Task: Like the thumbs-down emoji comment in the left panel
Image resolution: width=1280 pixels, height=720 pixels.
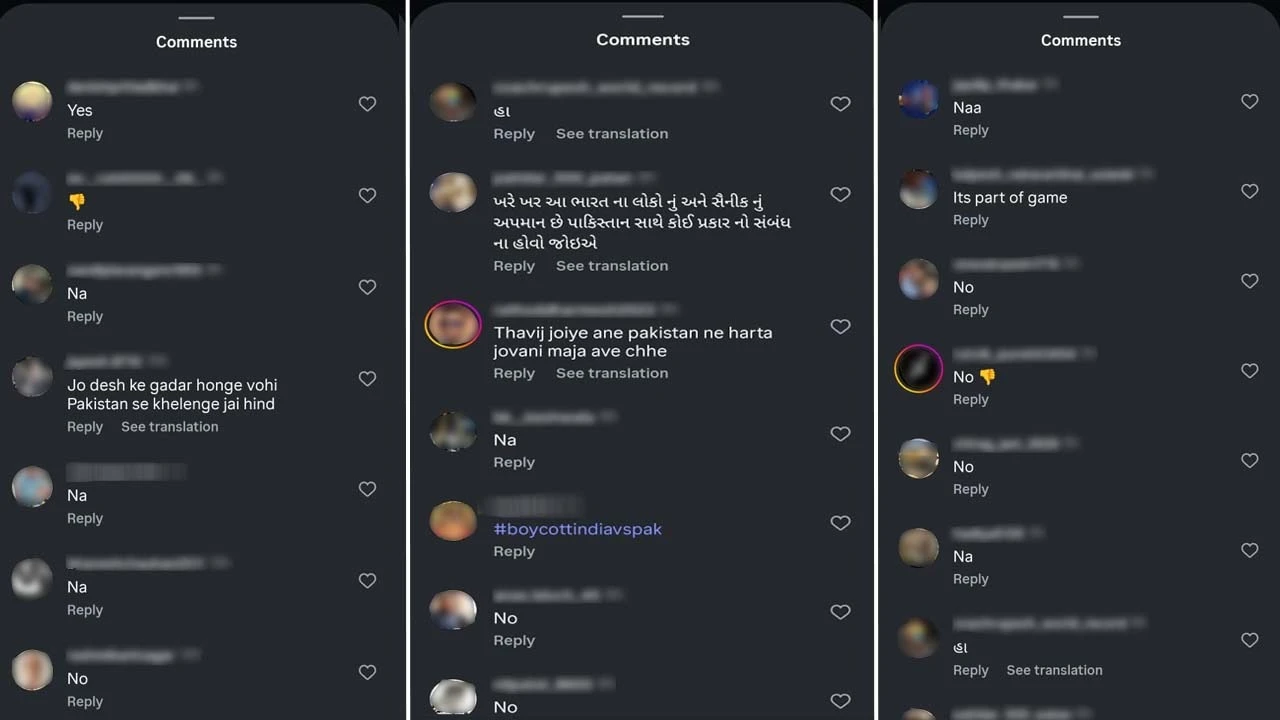Action: tap(367, 196)
